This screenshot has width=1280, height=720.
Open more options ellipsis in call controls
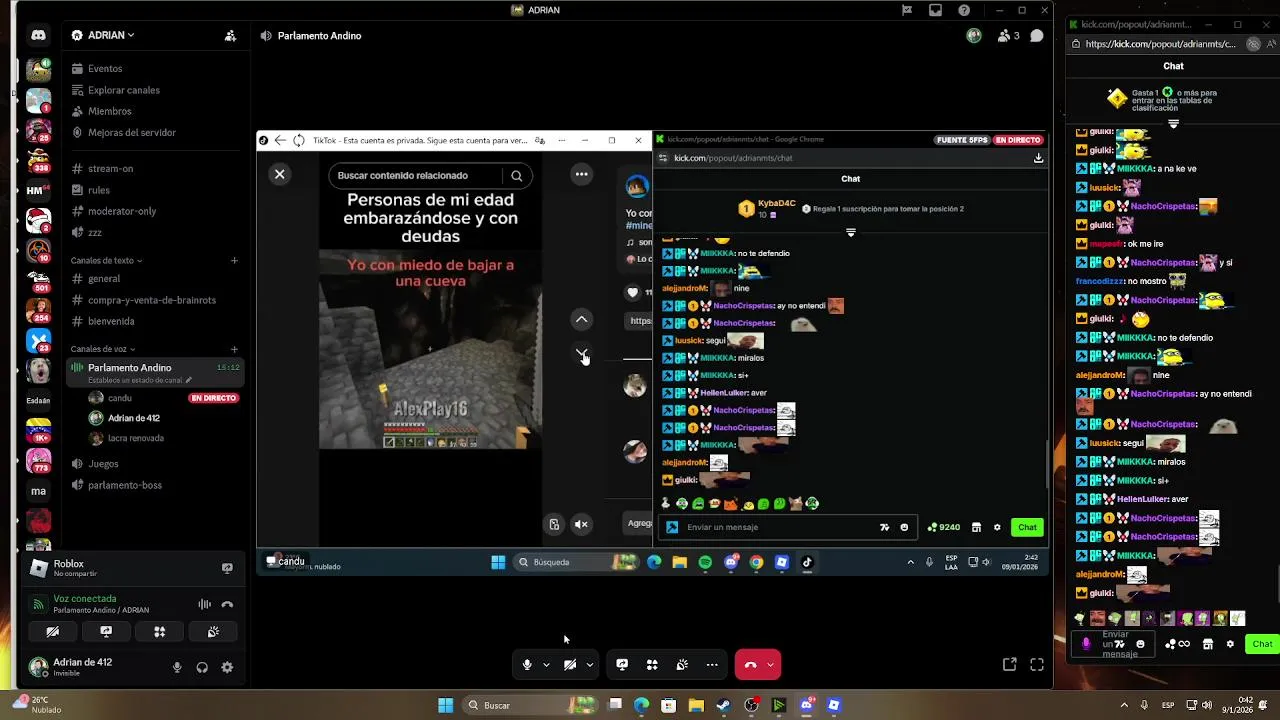tap(712, 664)
